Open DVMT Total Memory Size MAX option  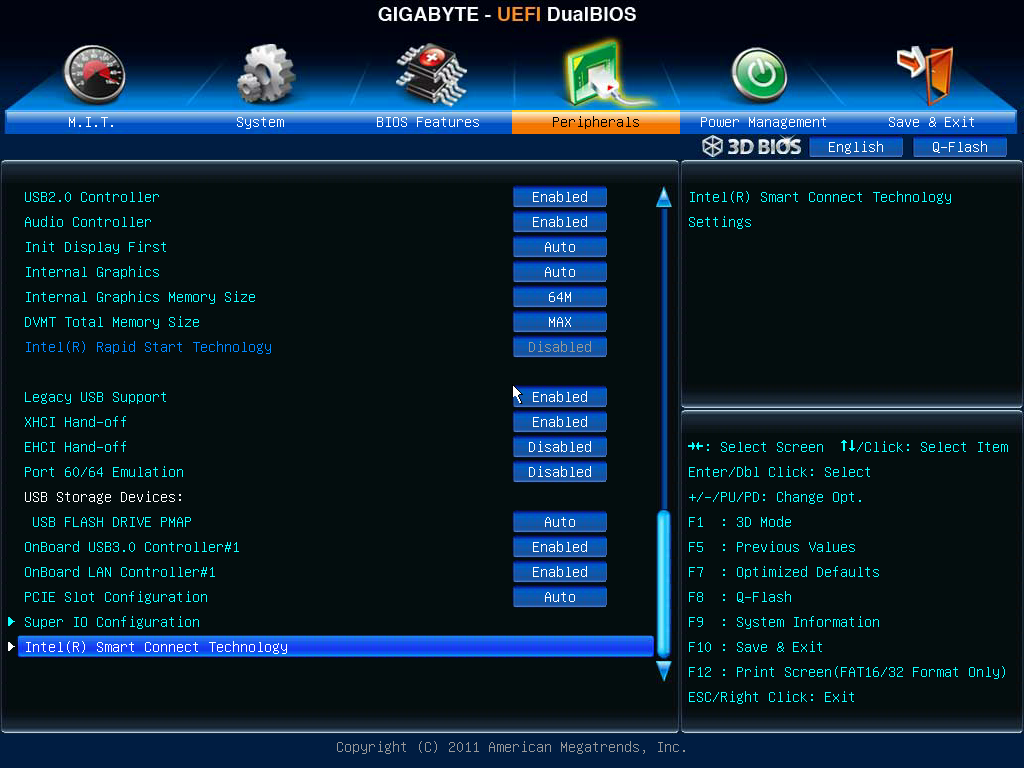pos(560,322)
